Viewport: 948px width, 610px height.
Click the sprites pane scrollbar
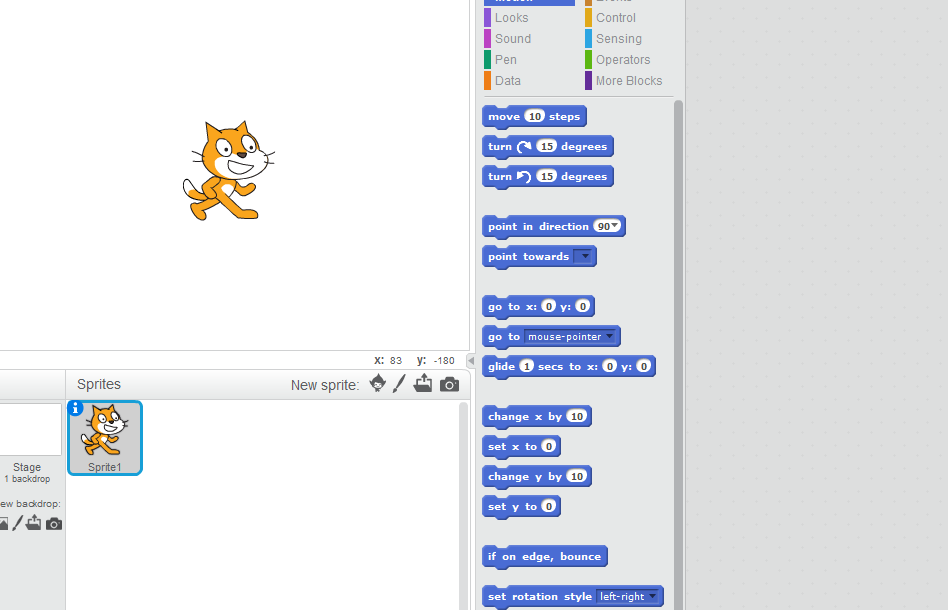click(x=463, y=505)
